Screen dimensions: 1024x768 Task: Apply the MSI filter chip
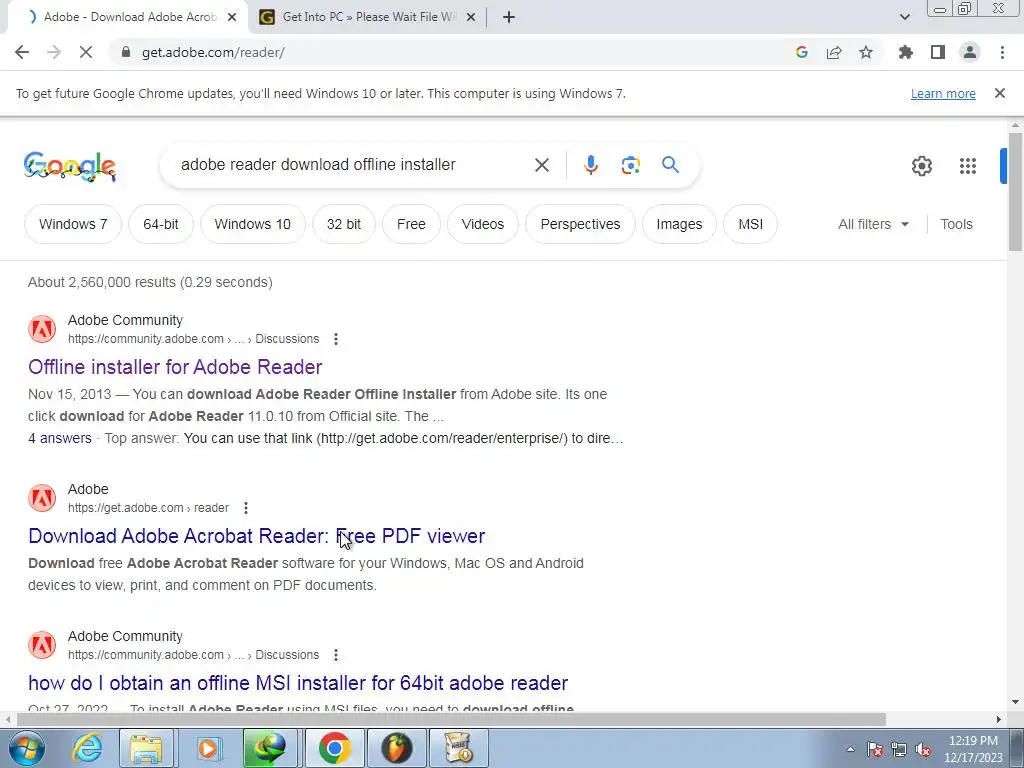[750, 224]
